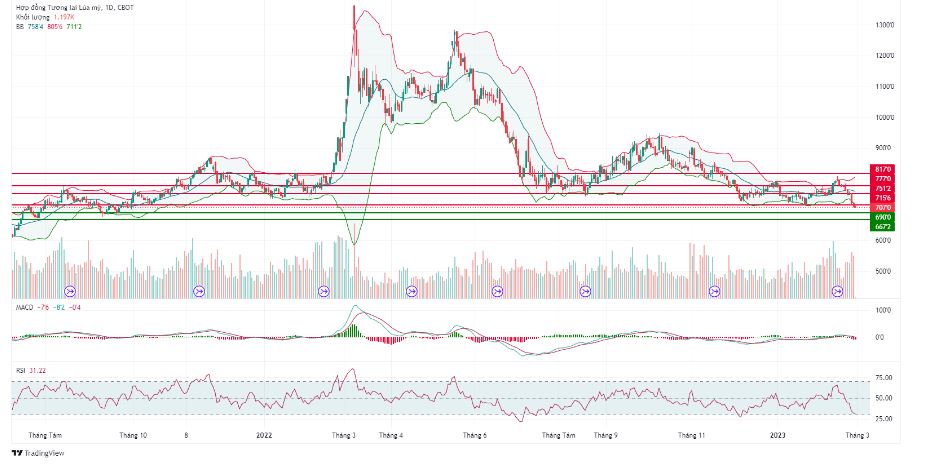The width and height of the screenshot is (925, 467).
Task: Select the green 6900 support level label
Action: [883, 217]
